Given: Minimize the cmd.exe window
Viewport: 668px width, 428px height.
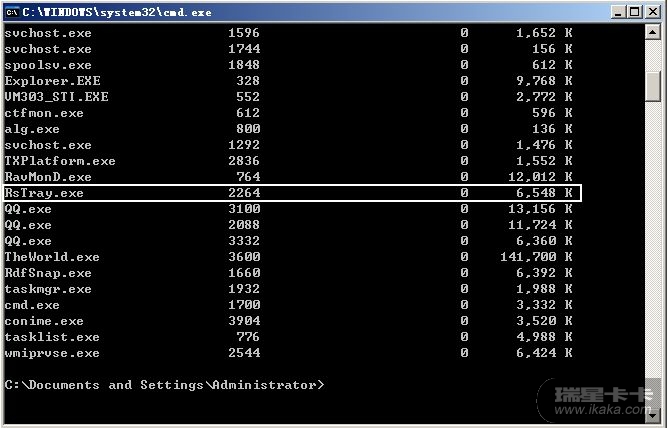Looking at the screenshot, I should pos(619,12).
